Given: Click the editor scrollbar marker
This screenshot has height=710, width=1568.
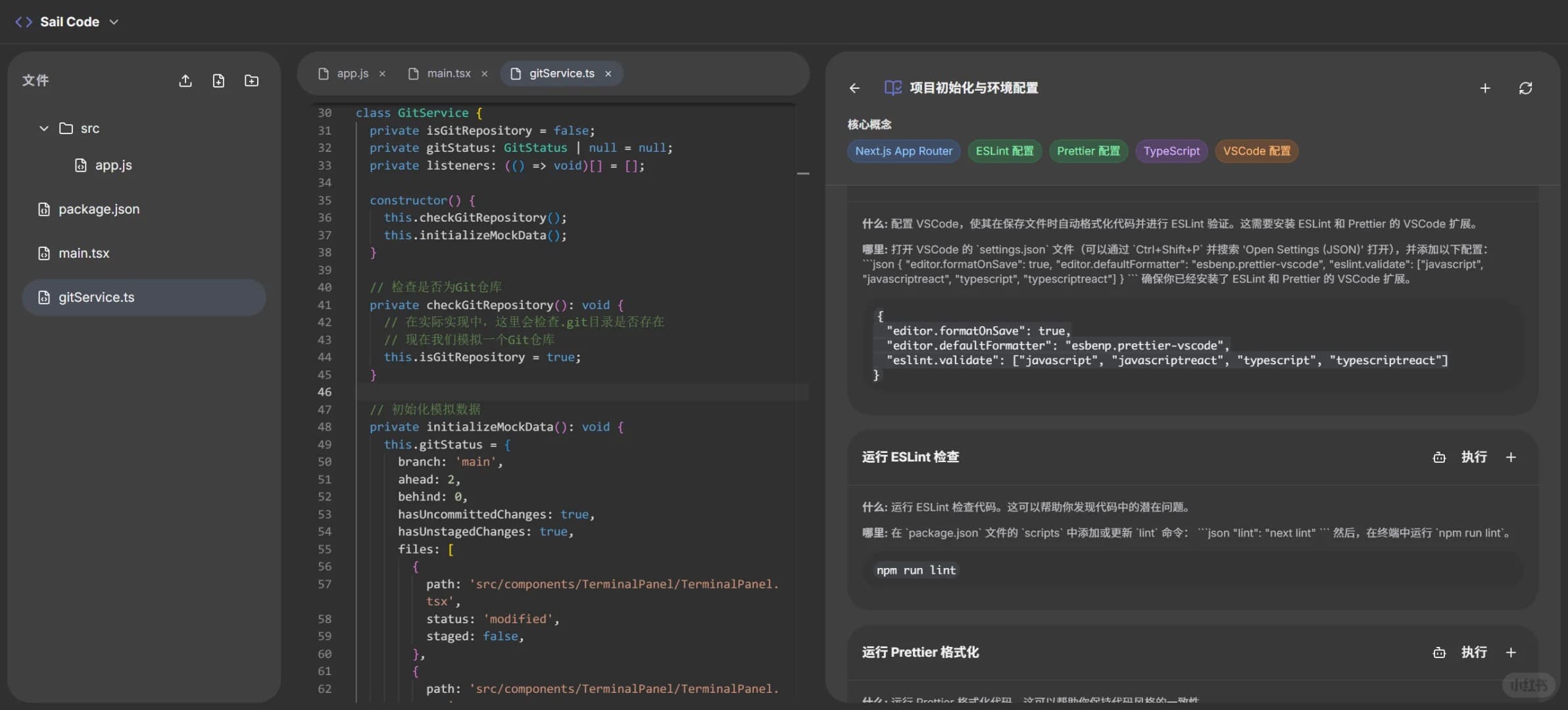Looking at the screenshot, I should point(803,174).
